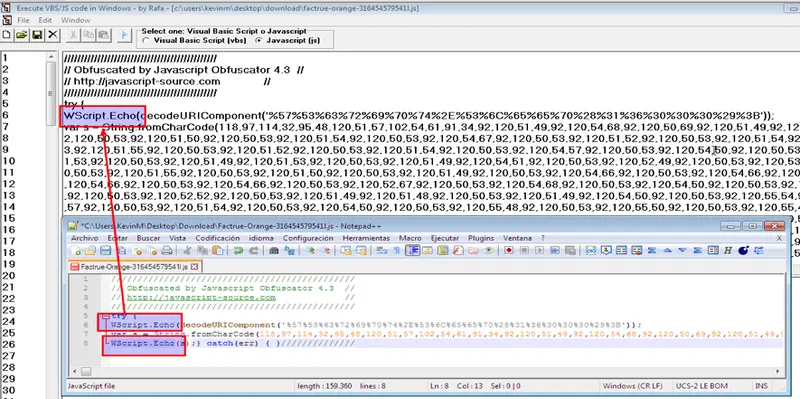The height and width of the screenshot is (399, 800).
Task: Click Paste clipboard icon in Notepad++ toolbar
Action: point(218,251)
